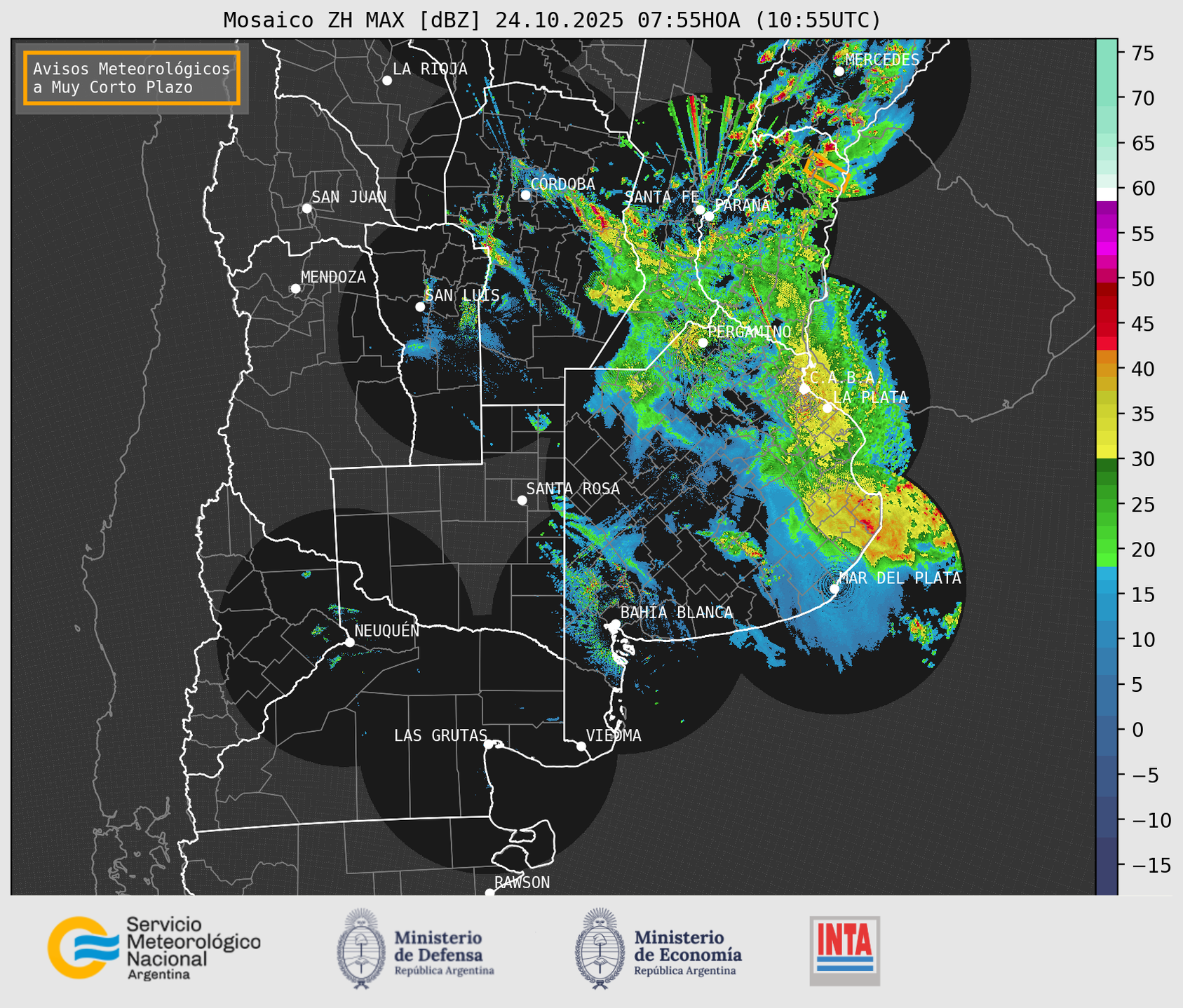Click the Ministerio de Economía emblem
Viewport: 1183px width, 1008px height.
coord(600,948)
